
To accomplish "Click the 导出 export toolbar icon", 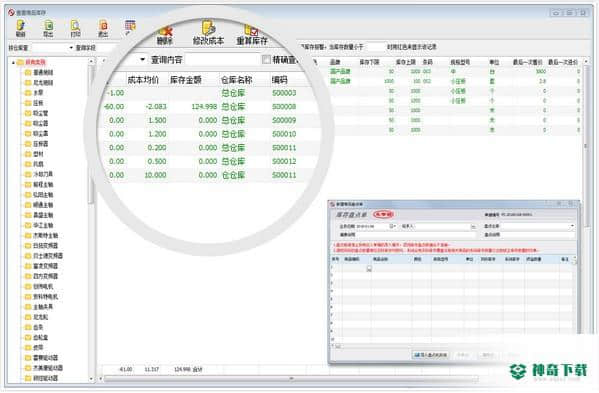I will click(x=48, y=29).
